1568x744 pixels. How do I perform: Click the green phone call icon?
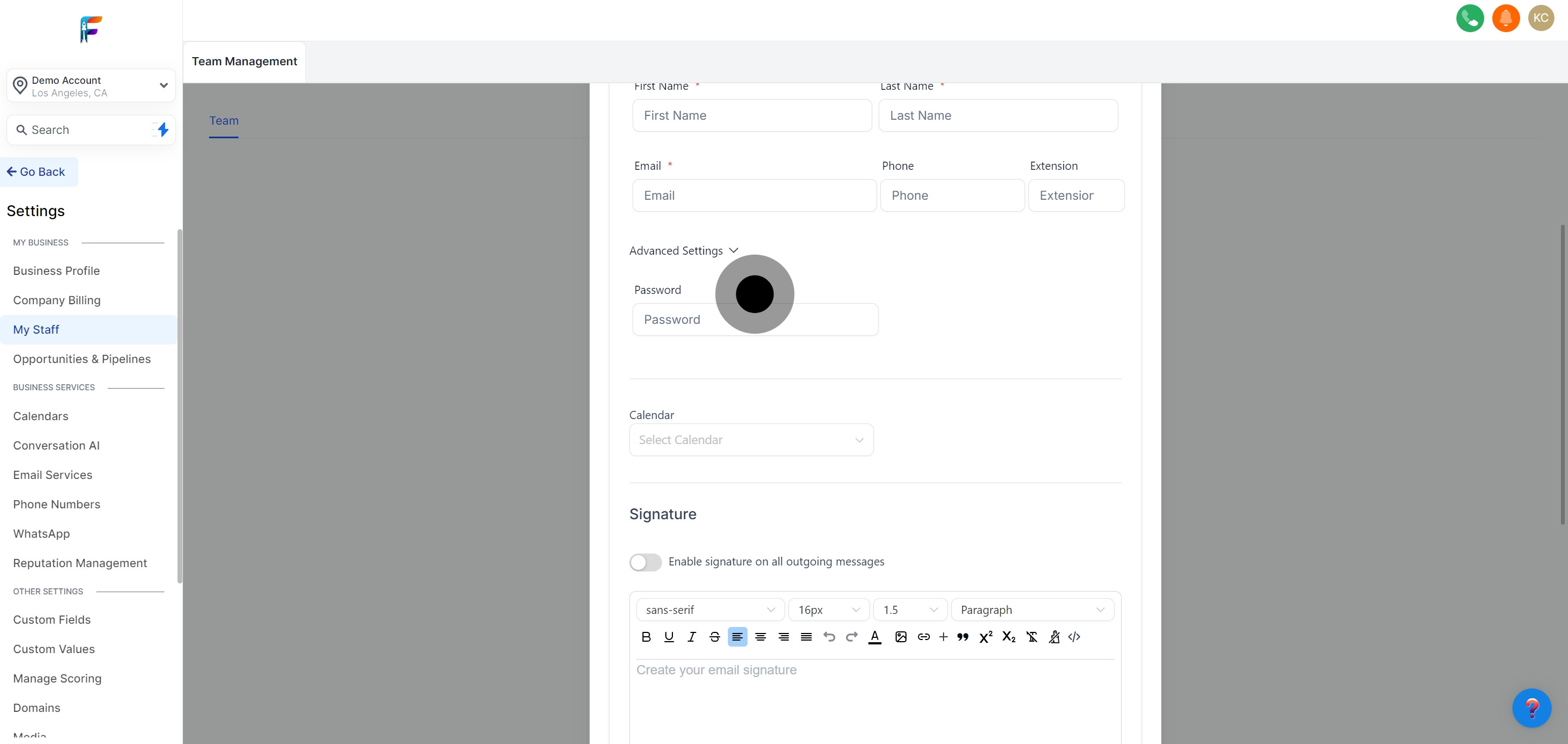[x=1469, y=19]
